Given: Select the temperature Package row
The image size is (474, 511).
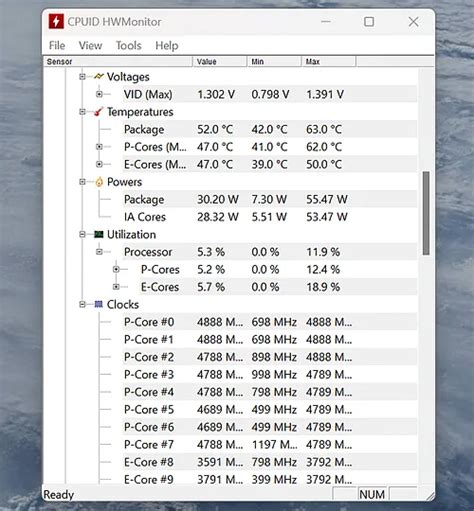Looking at the screenshot, I should (x=270, y=129).
